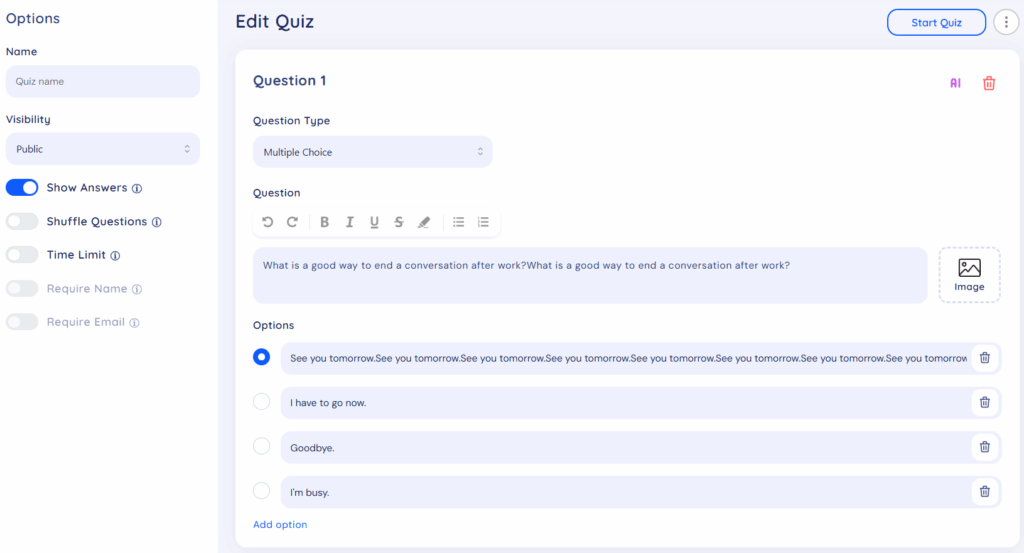Insert a numbered list
This screenshot has height=553, width=1024.
tap(484, 222)
